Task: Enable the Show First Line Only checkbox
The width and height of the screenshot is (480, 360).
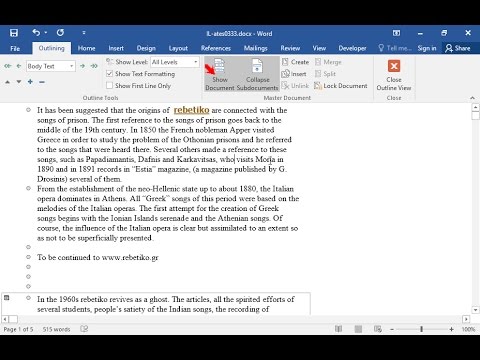Action: coord(109,86)
